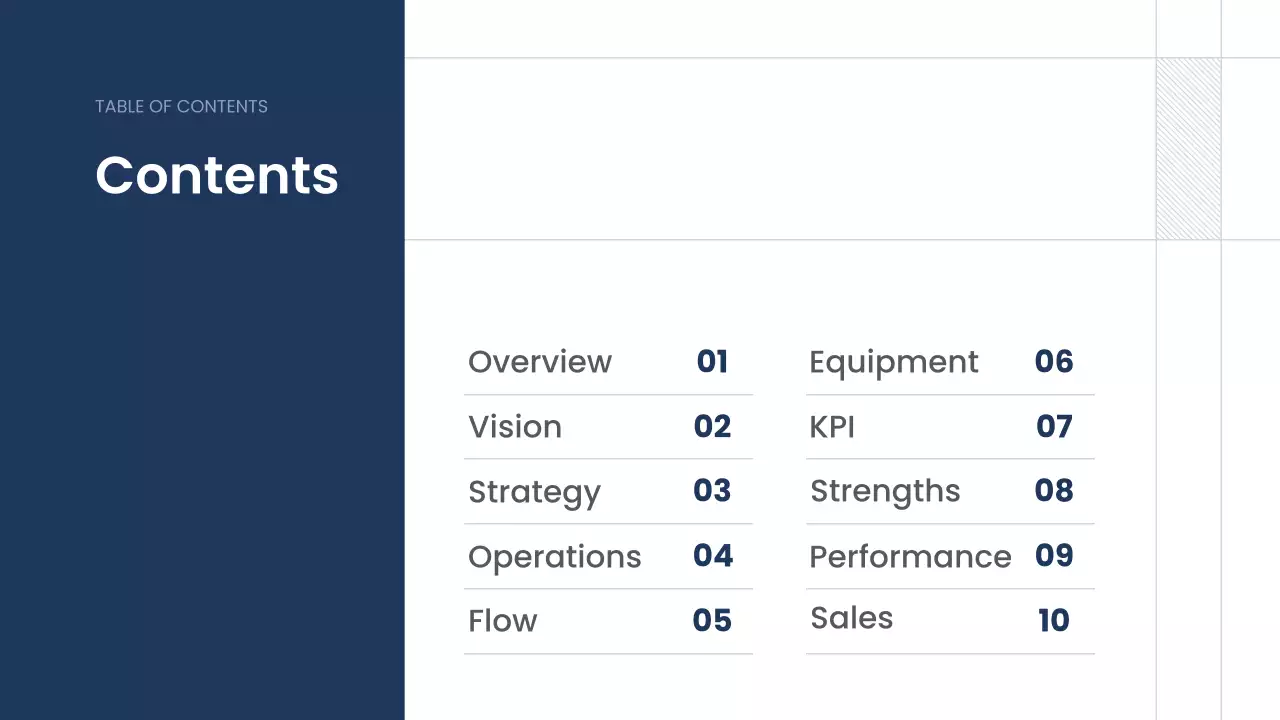Jump to the Flow section
The width and height of the screenshot is (1280, 720).
coord(503,621)
